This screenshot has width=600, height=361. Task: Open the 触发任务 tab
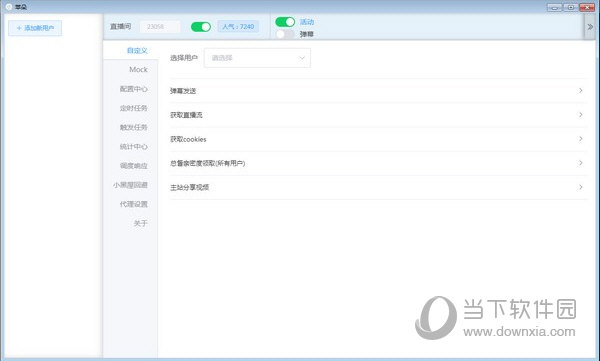tap(130, 127)
